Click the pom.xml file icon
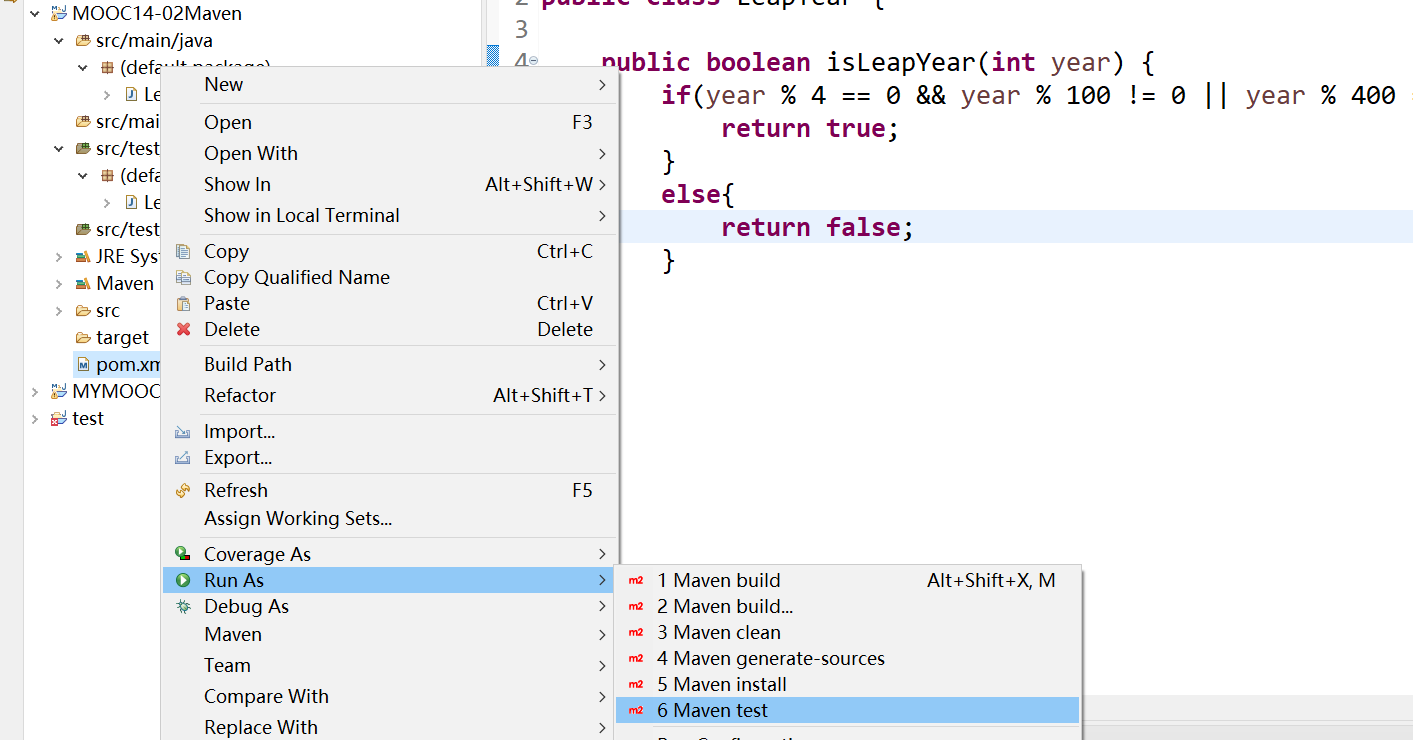The width and height of the screenshot is (1413, 740). pos(83,365)
